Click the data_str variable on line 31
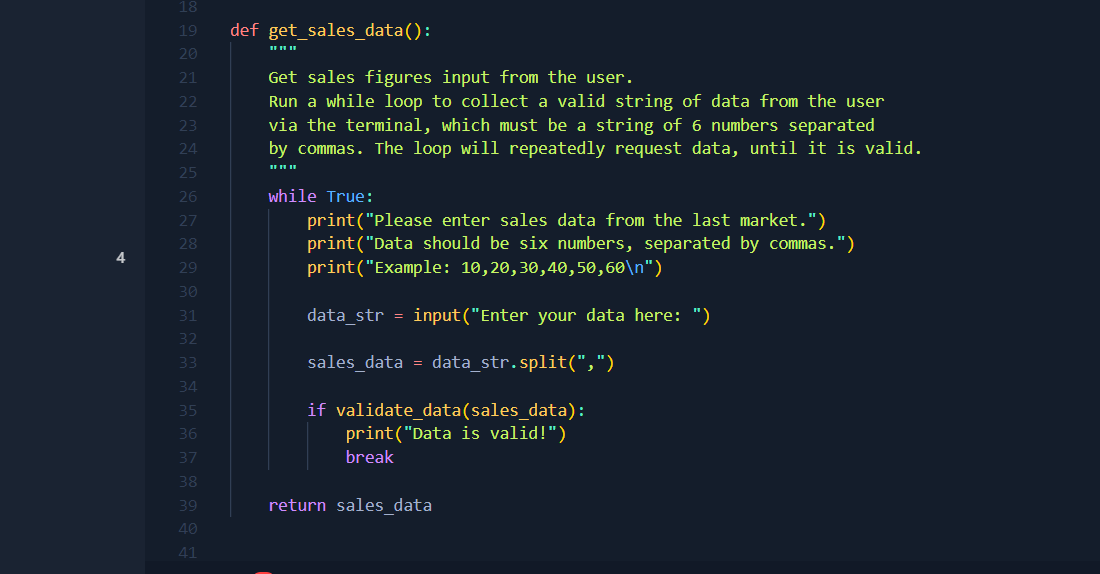1100x574 pixels. 345,316
